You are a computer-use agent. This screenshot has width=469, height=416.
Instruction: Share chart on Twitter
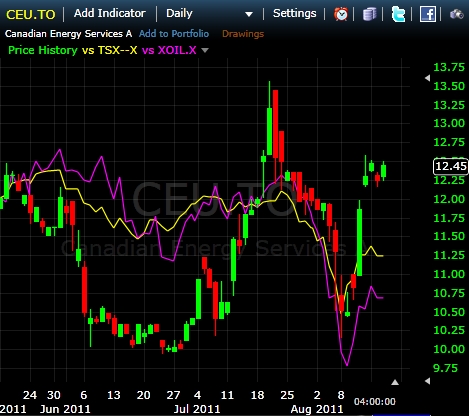coord(398,14)
